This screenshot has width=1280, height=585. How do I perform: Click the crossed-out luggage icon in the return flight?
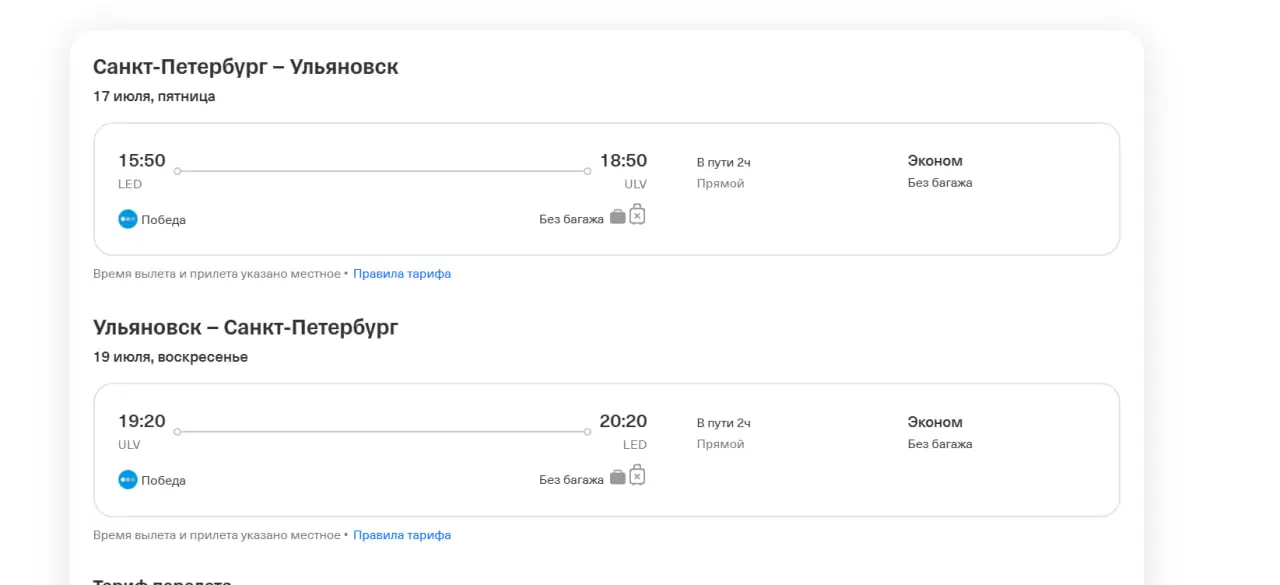[637, 475]
